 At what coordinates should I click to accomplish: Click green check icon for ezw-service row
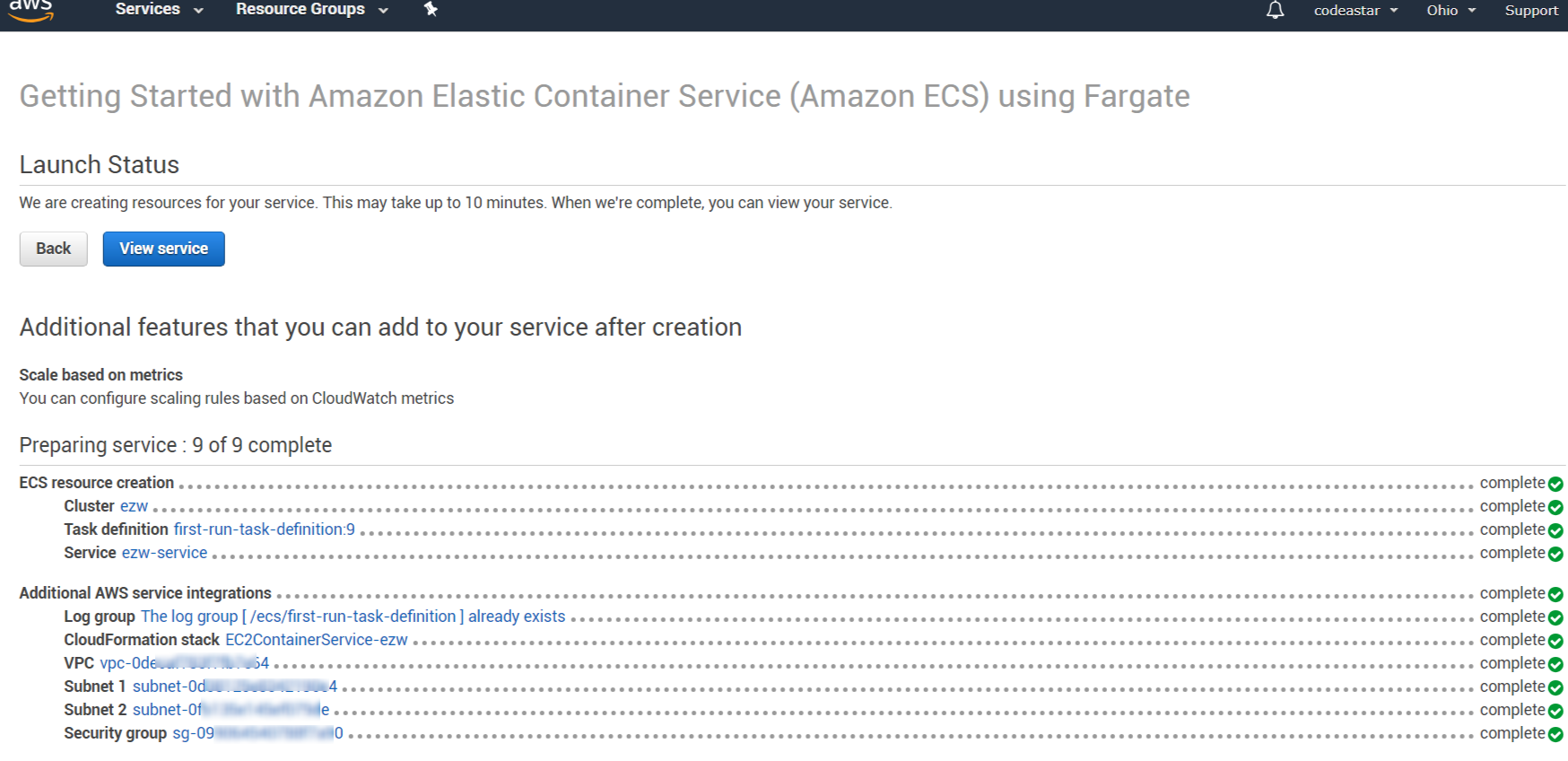click(x=1555, y=555)
